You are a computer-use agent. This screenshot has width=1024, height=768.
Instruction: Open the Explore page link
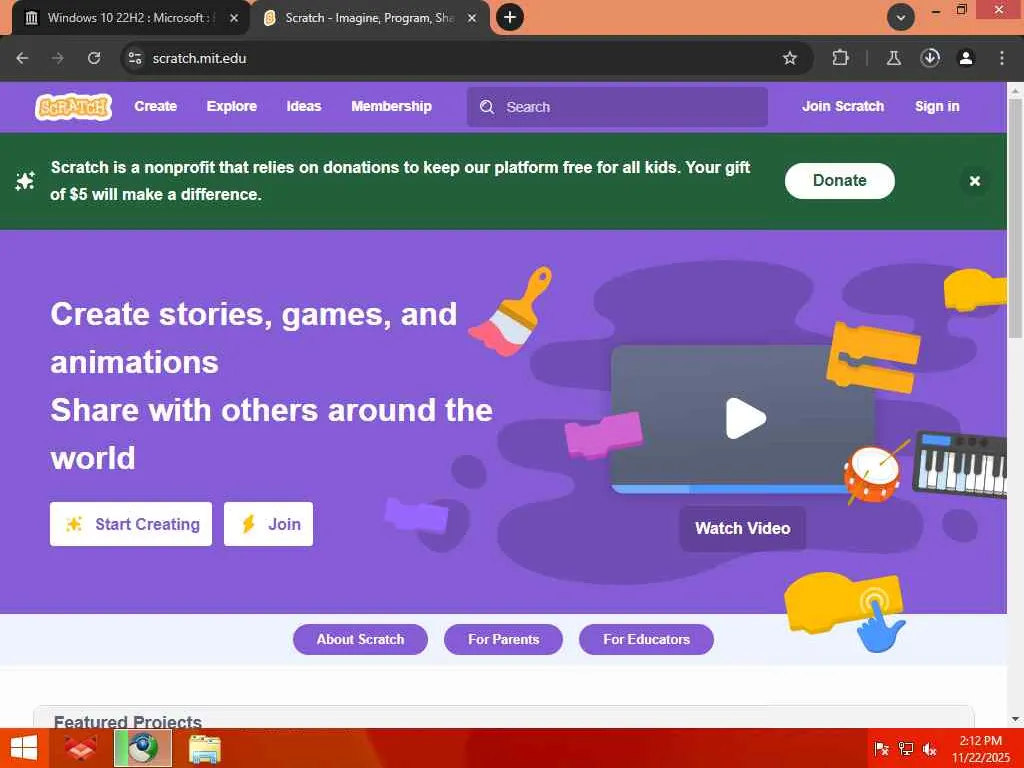[x=231, y=106]
